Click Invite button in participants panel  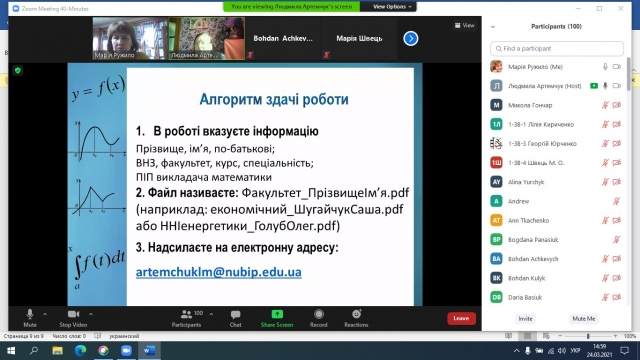point(525,319)
